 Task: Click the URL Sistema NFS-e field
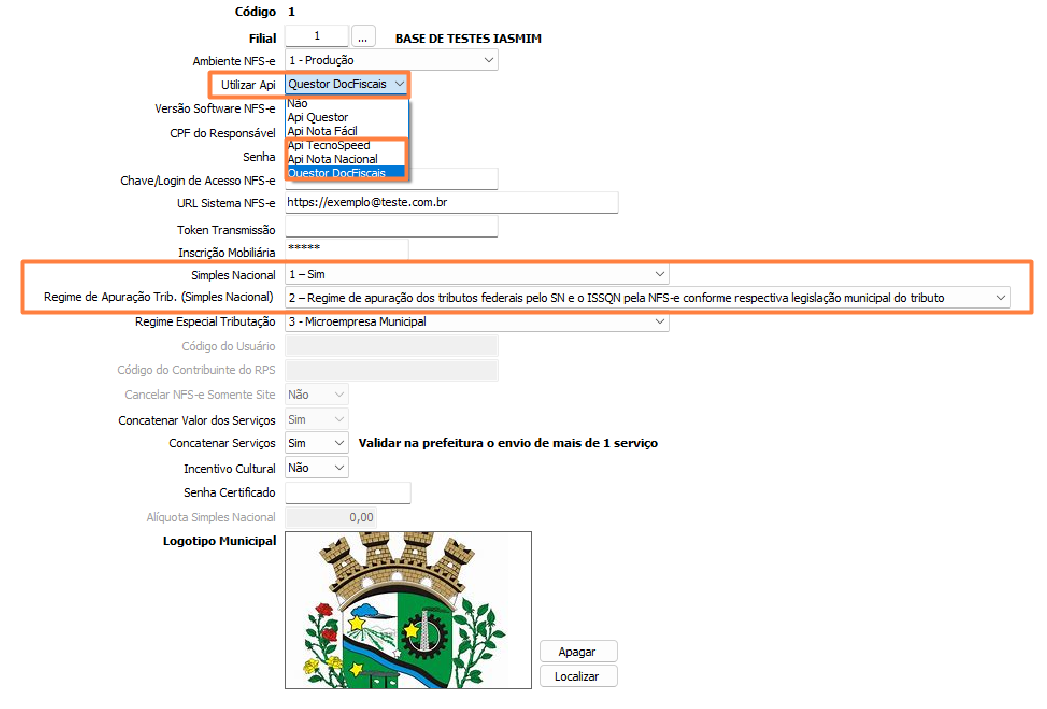[451, 203]
